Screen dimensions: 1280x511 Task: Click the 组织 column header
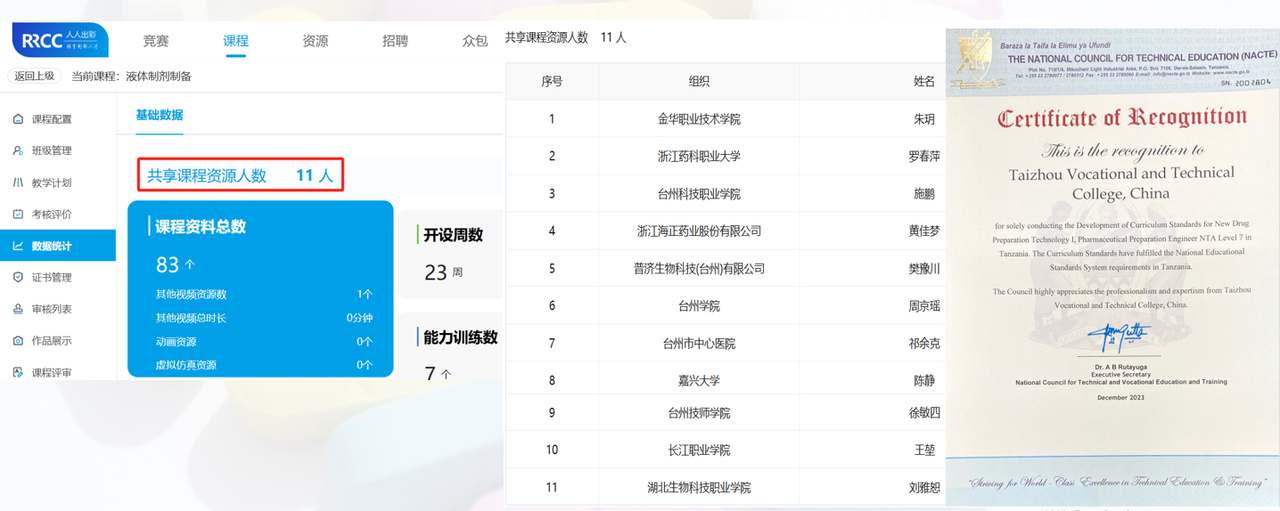coord(699,82)
